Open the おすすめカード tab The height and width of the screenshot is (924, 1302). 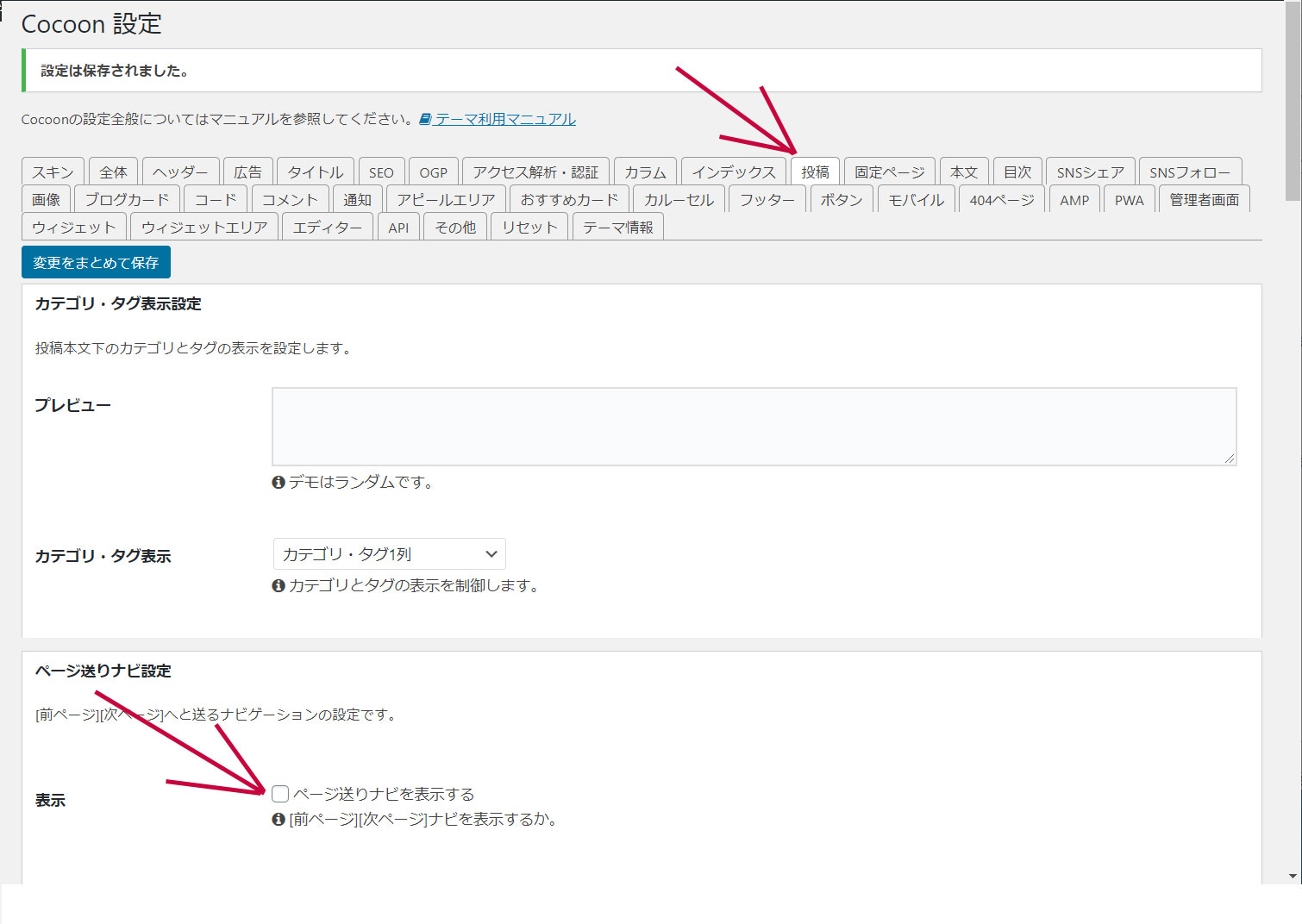pyautogui.click(x=569, y=199)
